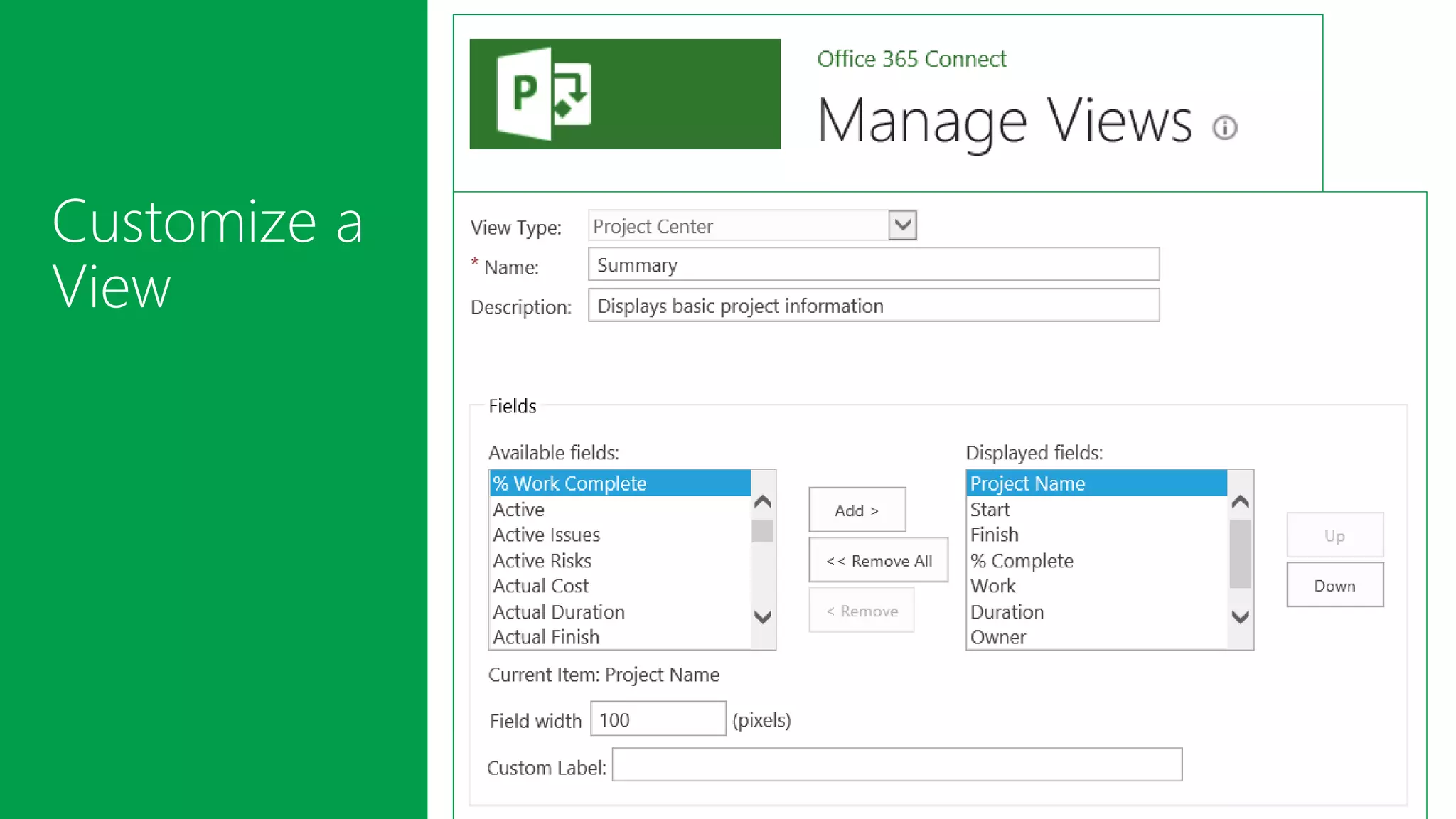Click the Custom Label text field
1456x819 pixels.
coord(896,765)
